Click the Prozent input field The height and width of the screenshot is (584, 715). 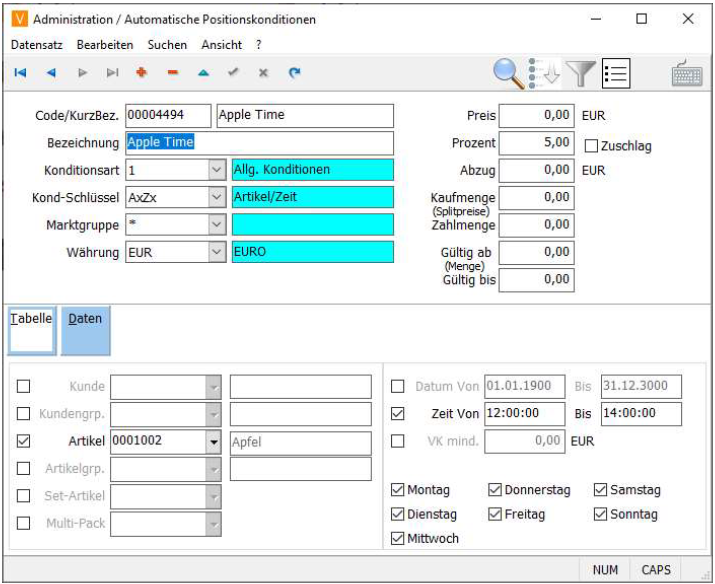pos(537,143)
